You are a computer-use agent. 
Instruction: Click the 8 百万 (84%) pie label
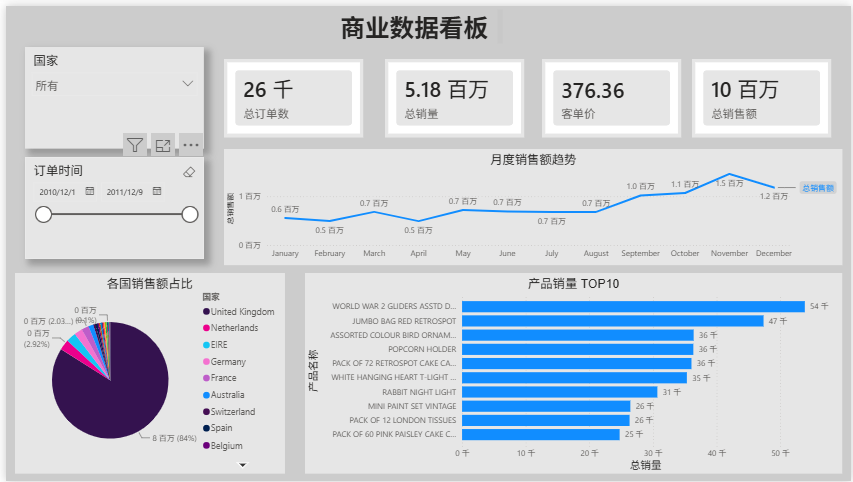[174, 438]
